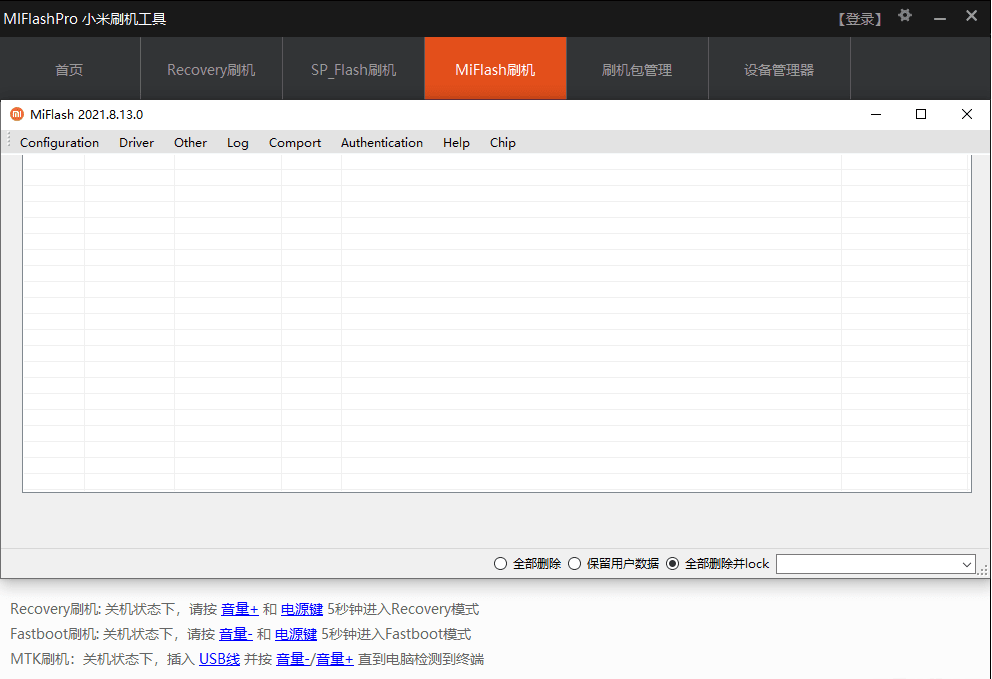Click the 电源键 link in Fastboot instructions
This screenshot has height=679, width=992.
coord(295,634)
